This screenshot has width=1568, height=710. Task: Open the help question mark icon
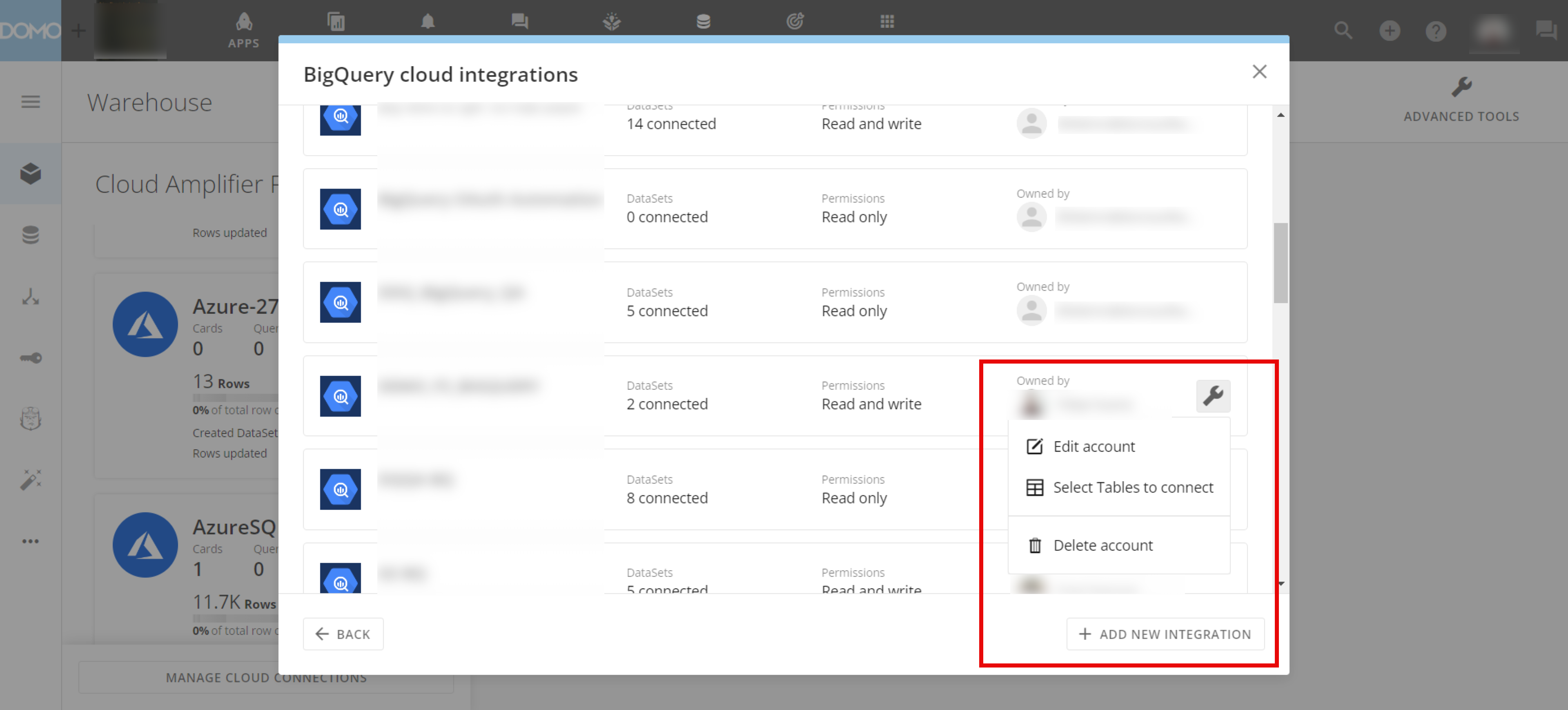1435,31
